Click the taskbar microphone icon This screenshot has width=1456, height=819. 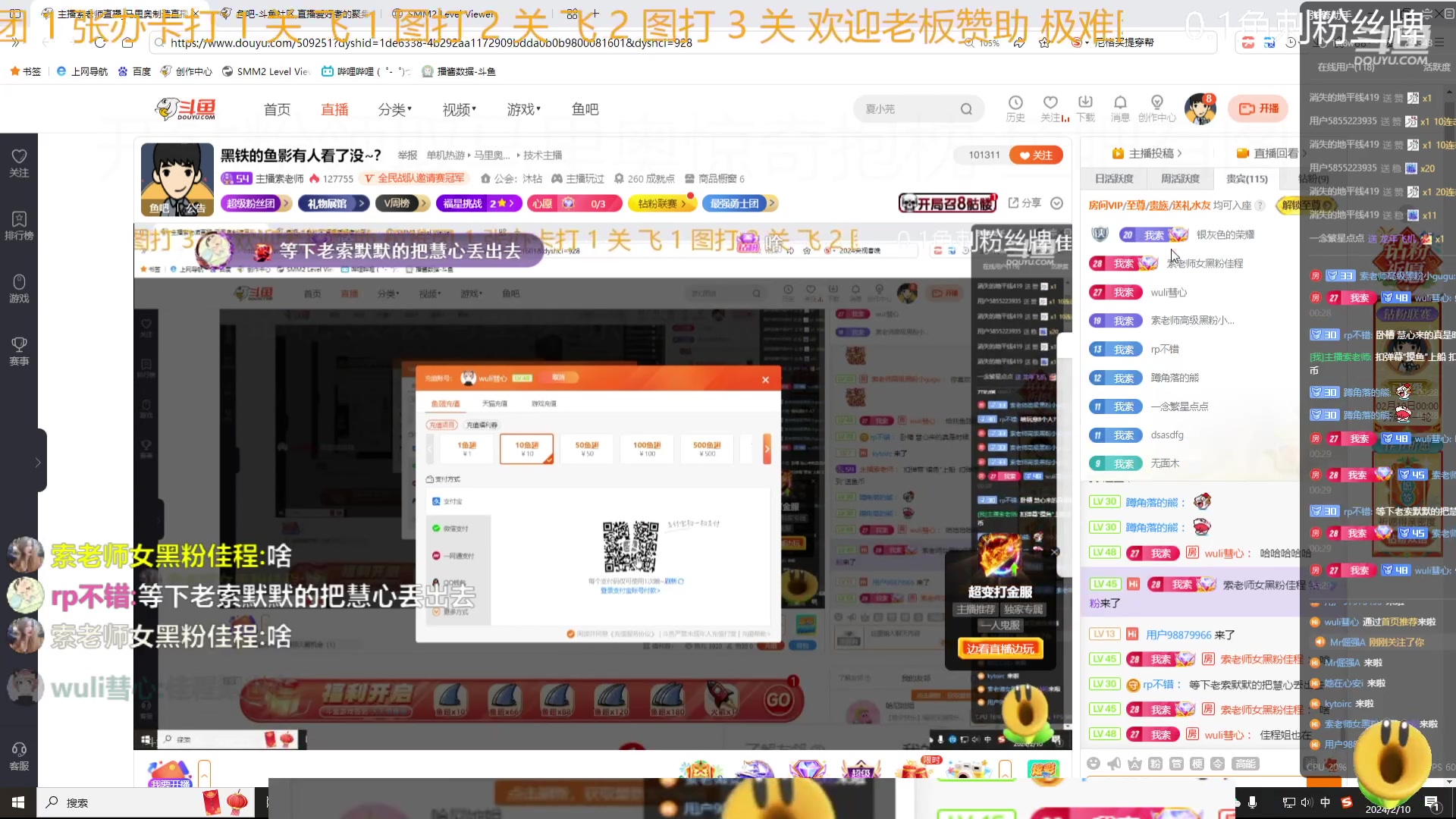tap(1252, 802)
